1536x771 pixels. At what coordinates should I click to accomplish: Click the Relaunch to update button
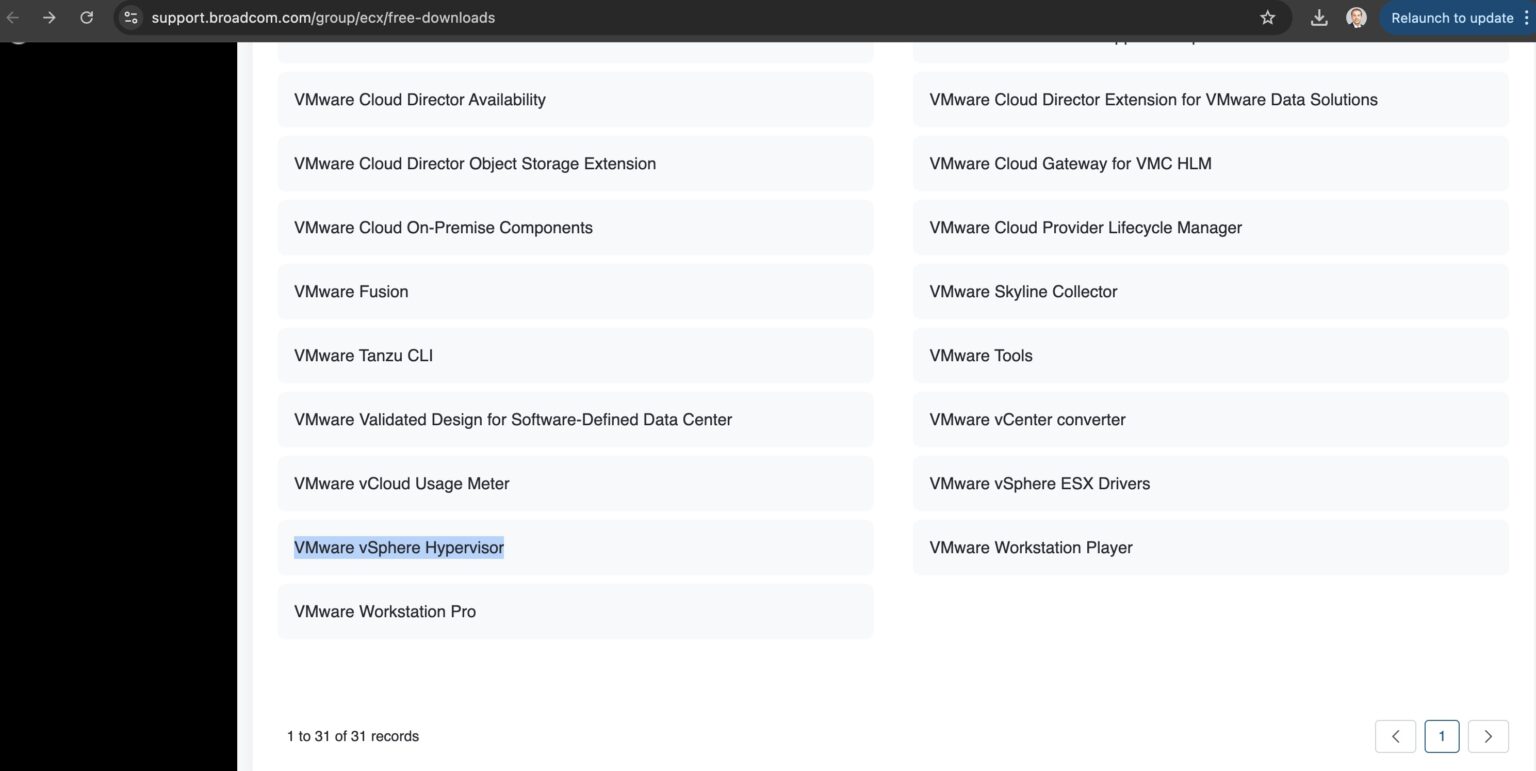pos(1453,17)
